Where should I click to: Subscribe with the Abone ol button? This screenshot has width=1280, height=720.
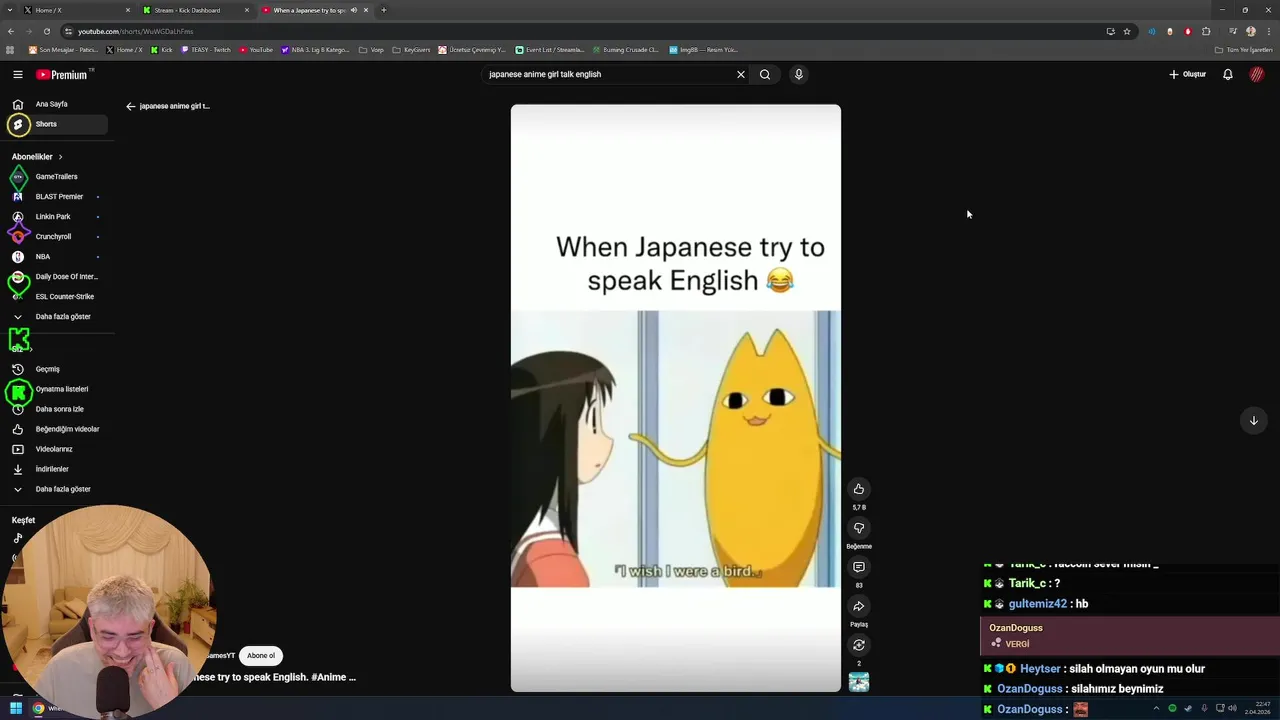pos(260,656)
